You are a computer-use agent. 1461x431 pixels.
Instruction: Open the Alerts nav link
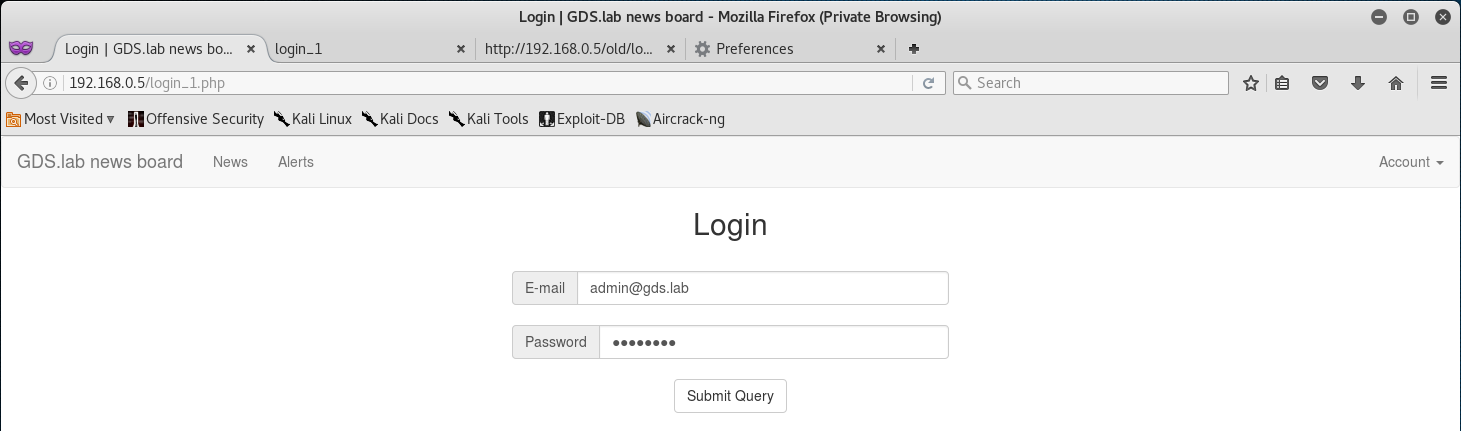(x=296, y=162)
